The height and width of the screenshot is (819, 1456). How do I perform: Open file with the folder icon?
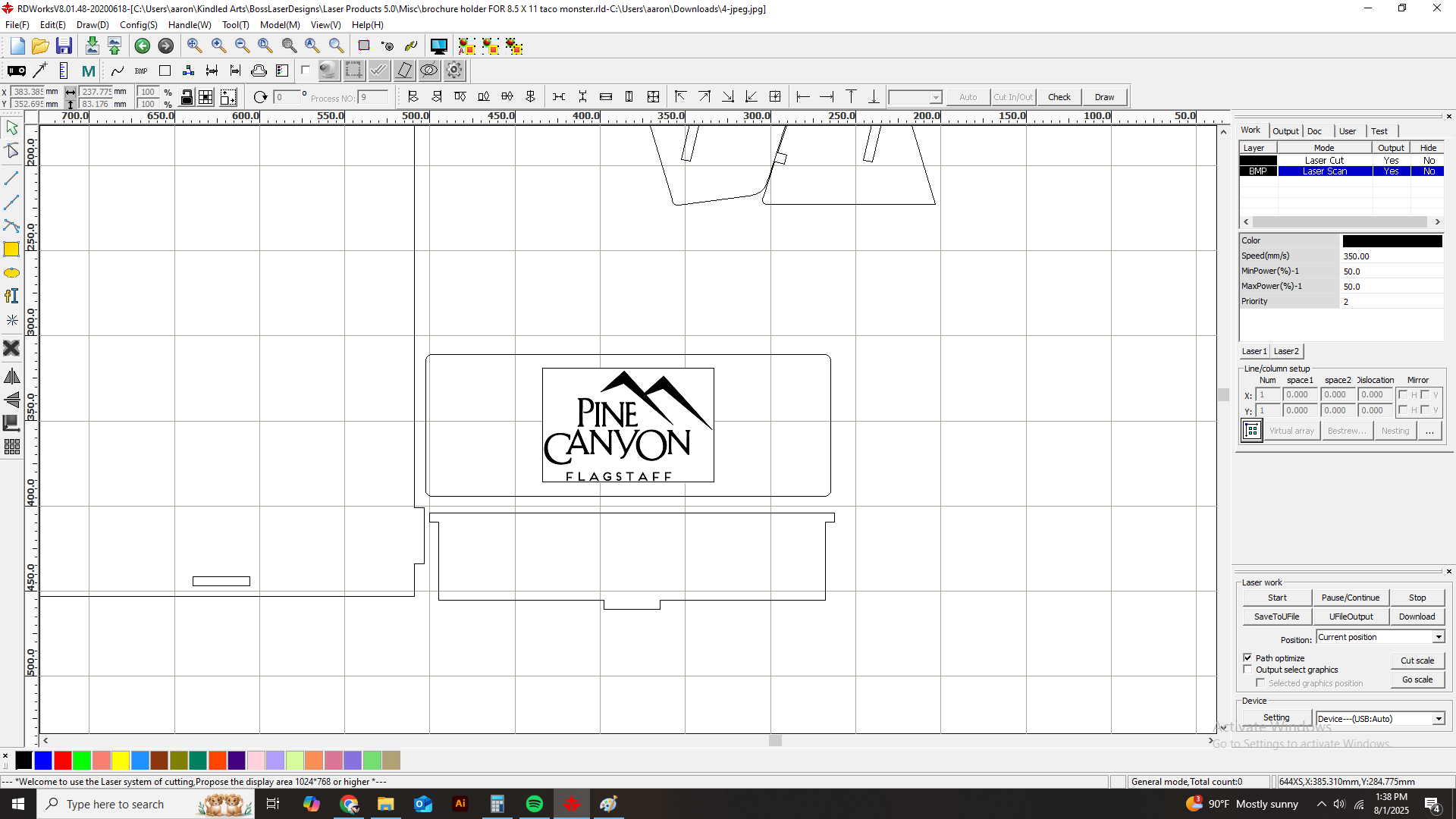[x=40, y=46]
